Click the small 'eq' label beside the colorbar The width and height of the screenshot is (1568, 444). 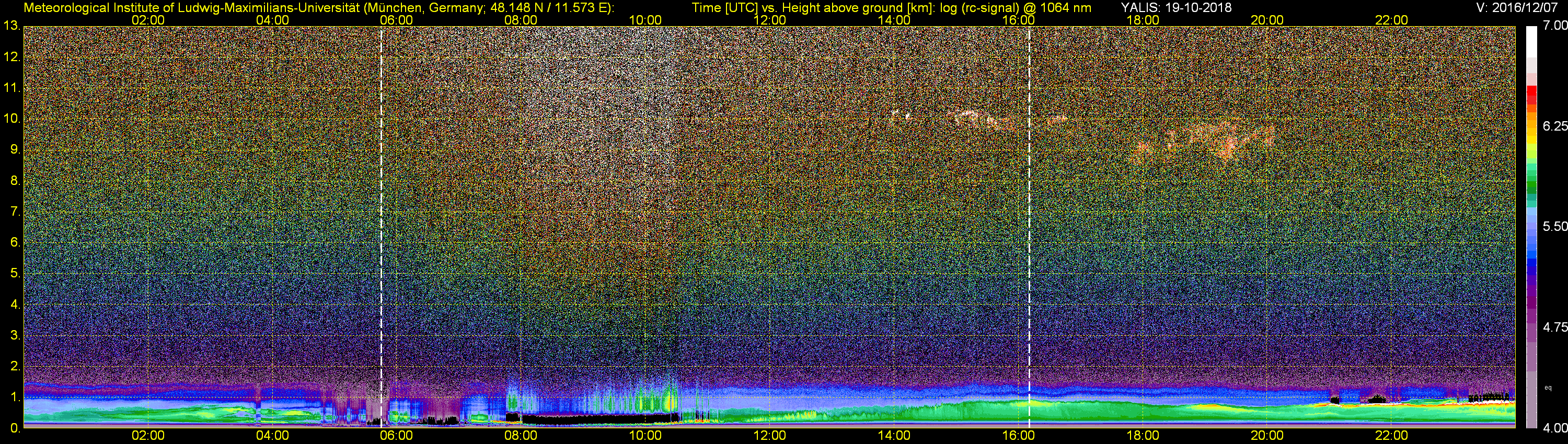(x=1548, y=388)
